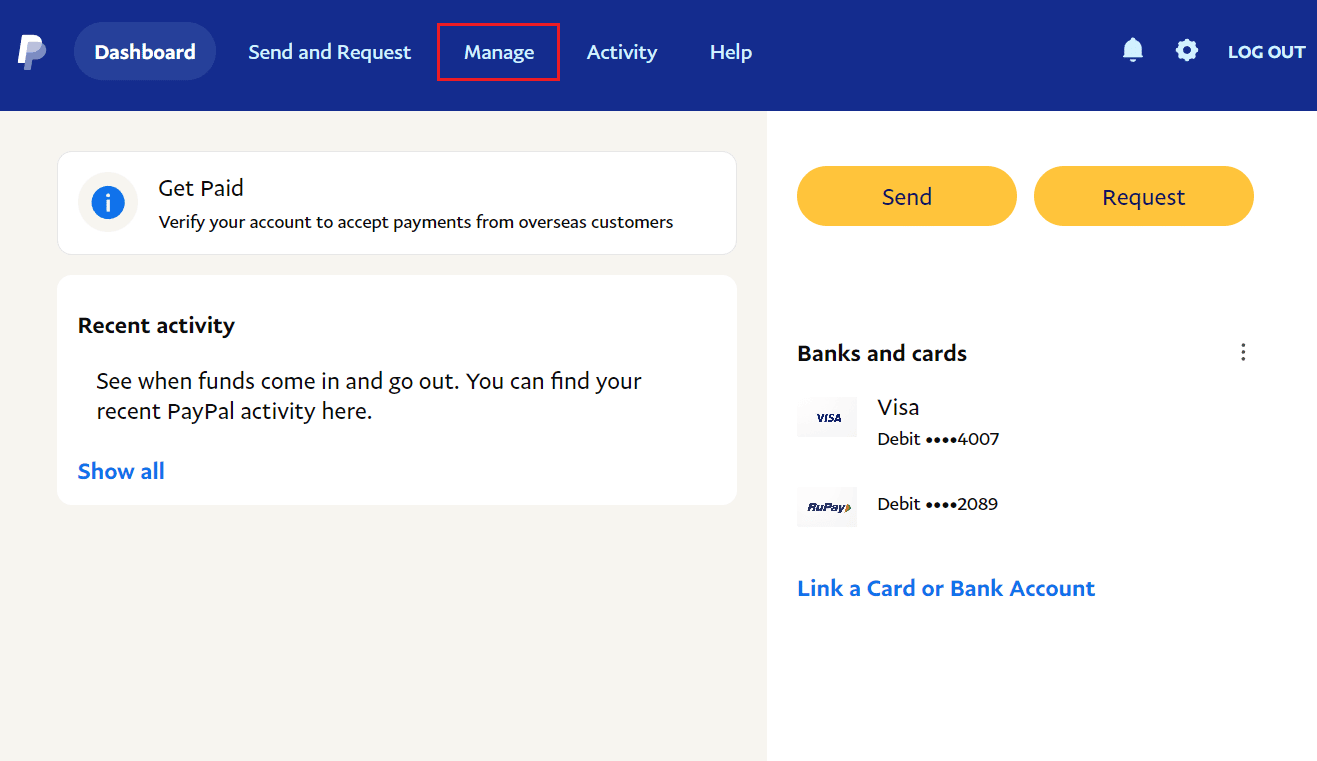Click the LOG OUT link

[1266, 52]
